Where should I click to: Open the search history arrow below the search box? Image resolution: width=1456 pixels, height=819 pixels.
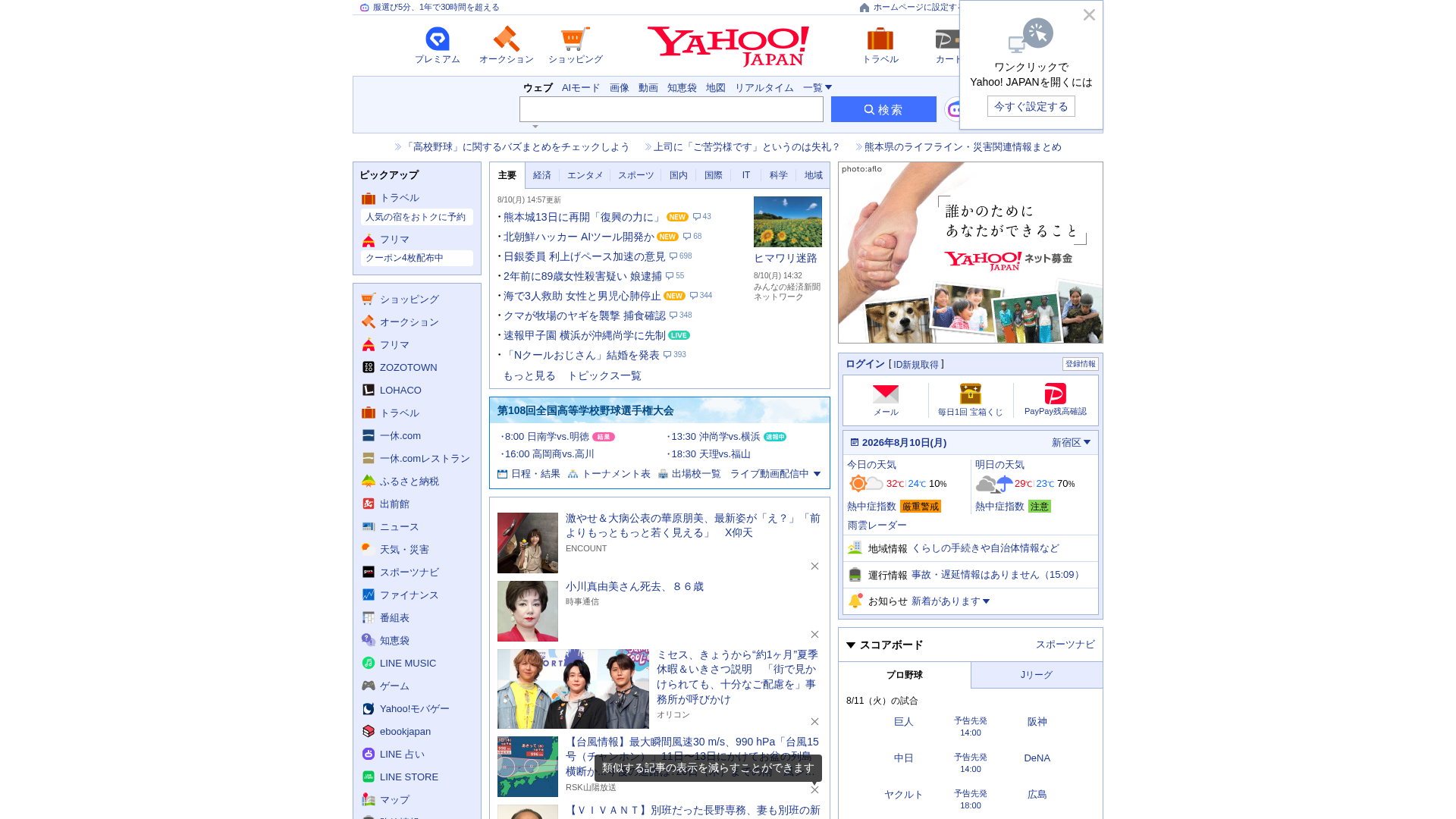(x=535, y=127)
